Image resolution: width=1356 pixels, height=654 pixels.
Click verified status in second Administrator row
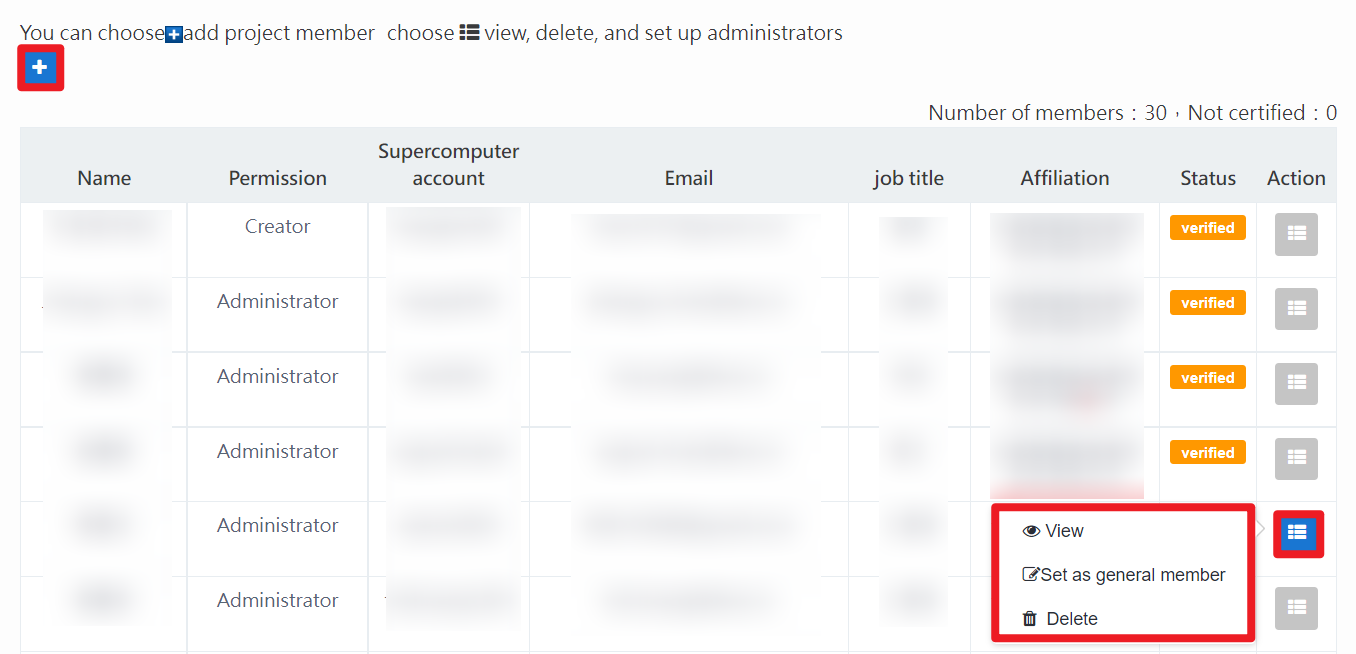1207,378
